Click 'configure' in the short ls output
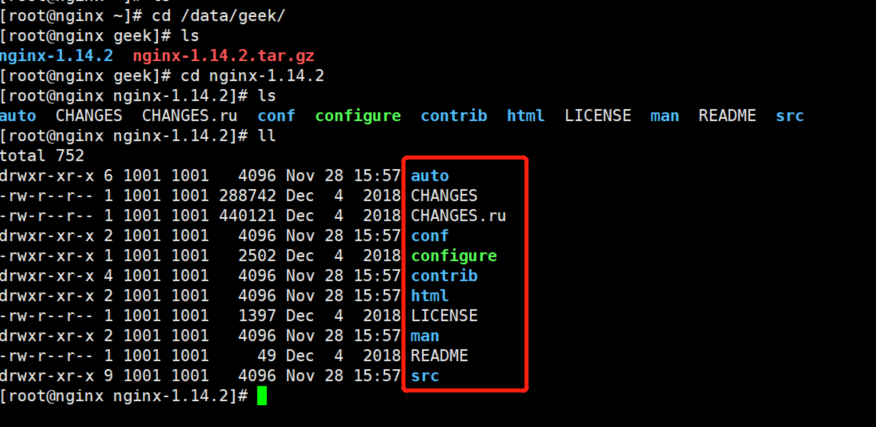Screen dimensions: 876x427 (358, 116)
